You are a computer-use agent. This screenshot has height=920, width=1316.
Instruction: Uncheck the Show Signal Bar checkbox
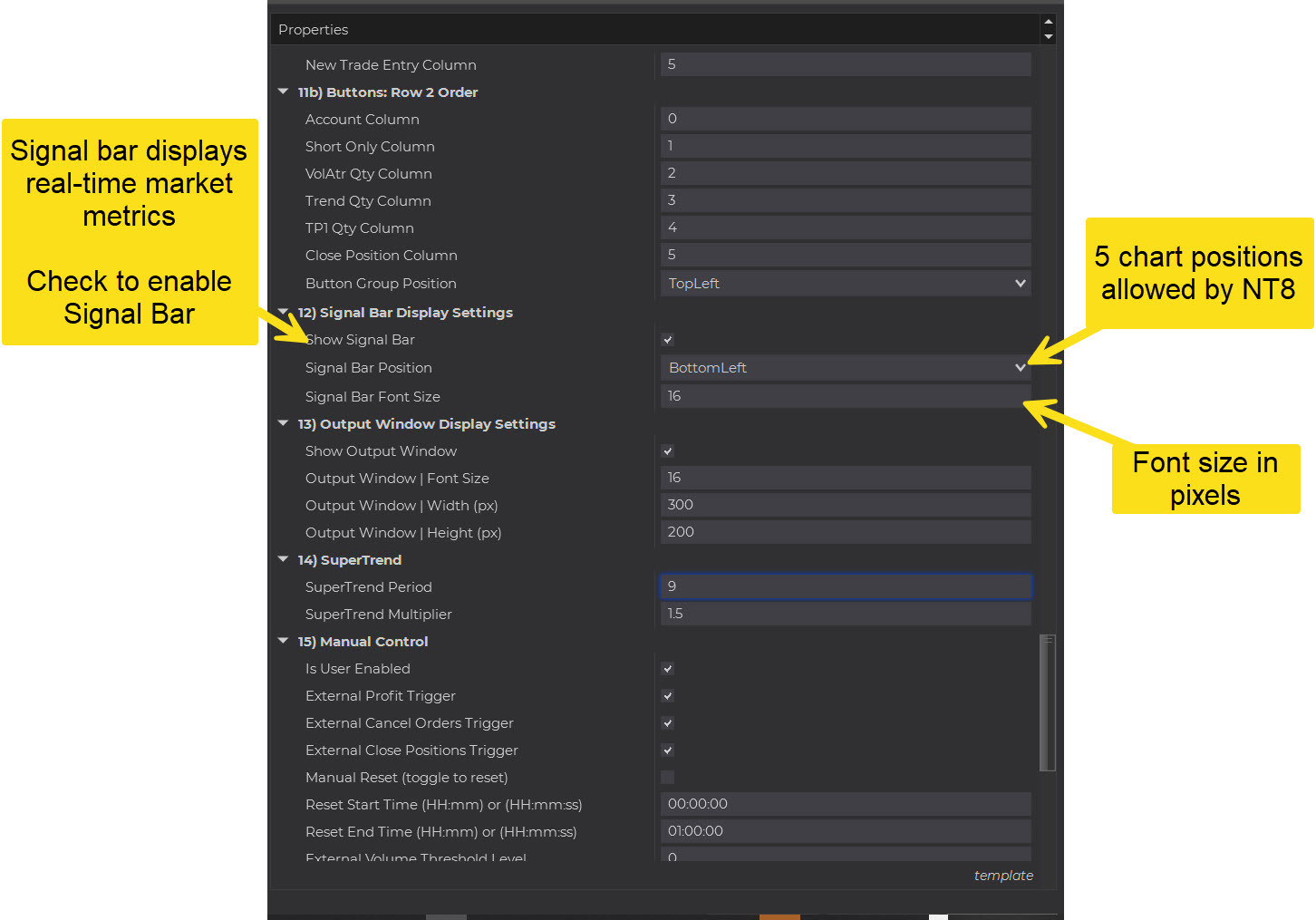668,340
